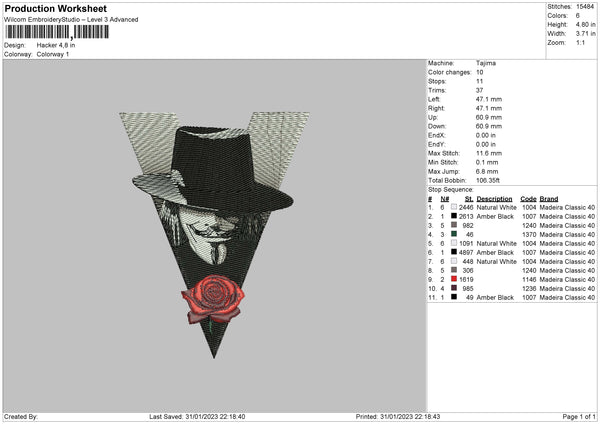Select the Down value 60.9 mm
This screenshot has height=424, width=600.
coord(489,126)
